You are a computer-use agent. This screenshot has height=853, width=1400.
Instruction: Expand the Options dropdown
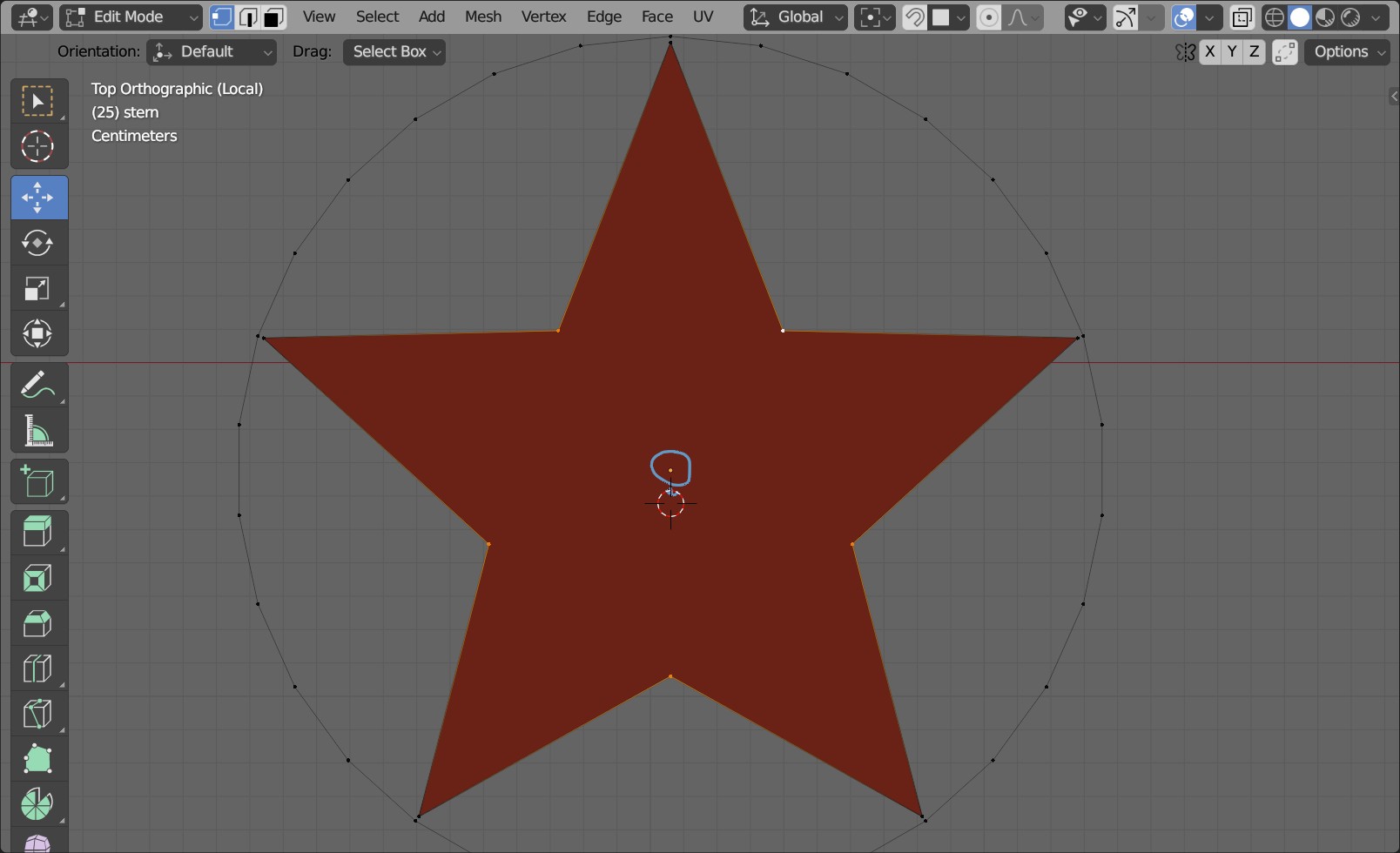tap(1348, 52)
